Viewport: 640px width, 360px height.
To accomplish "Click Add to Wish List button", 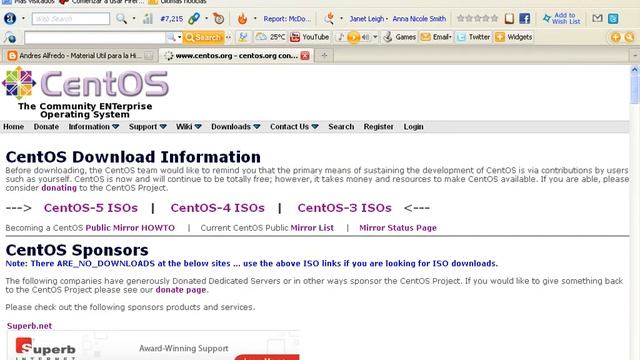I will [x=562, y=18].
